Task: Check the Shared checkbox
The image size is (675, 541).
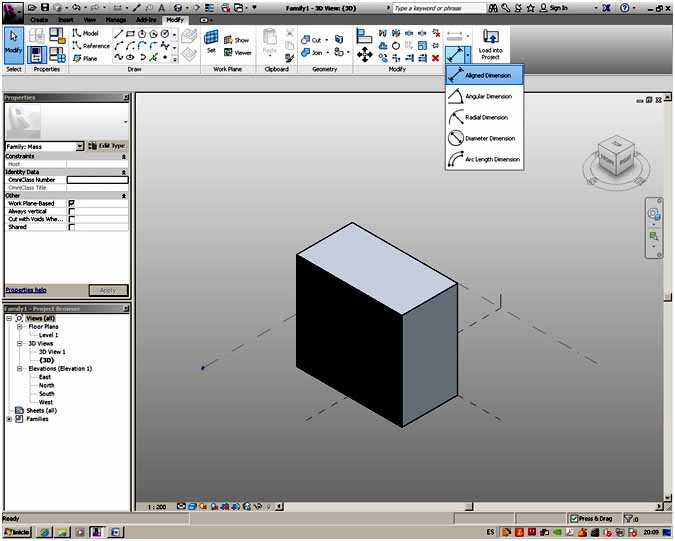Action: pyautogui.click(x=72, y=227)
